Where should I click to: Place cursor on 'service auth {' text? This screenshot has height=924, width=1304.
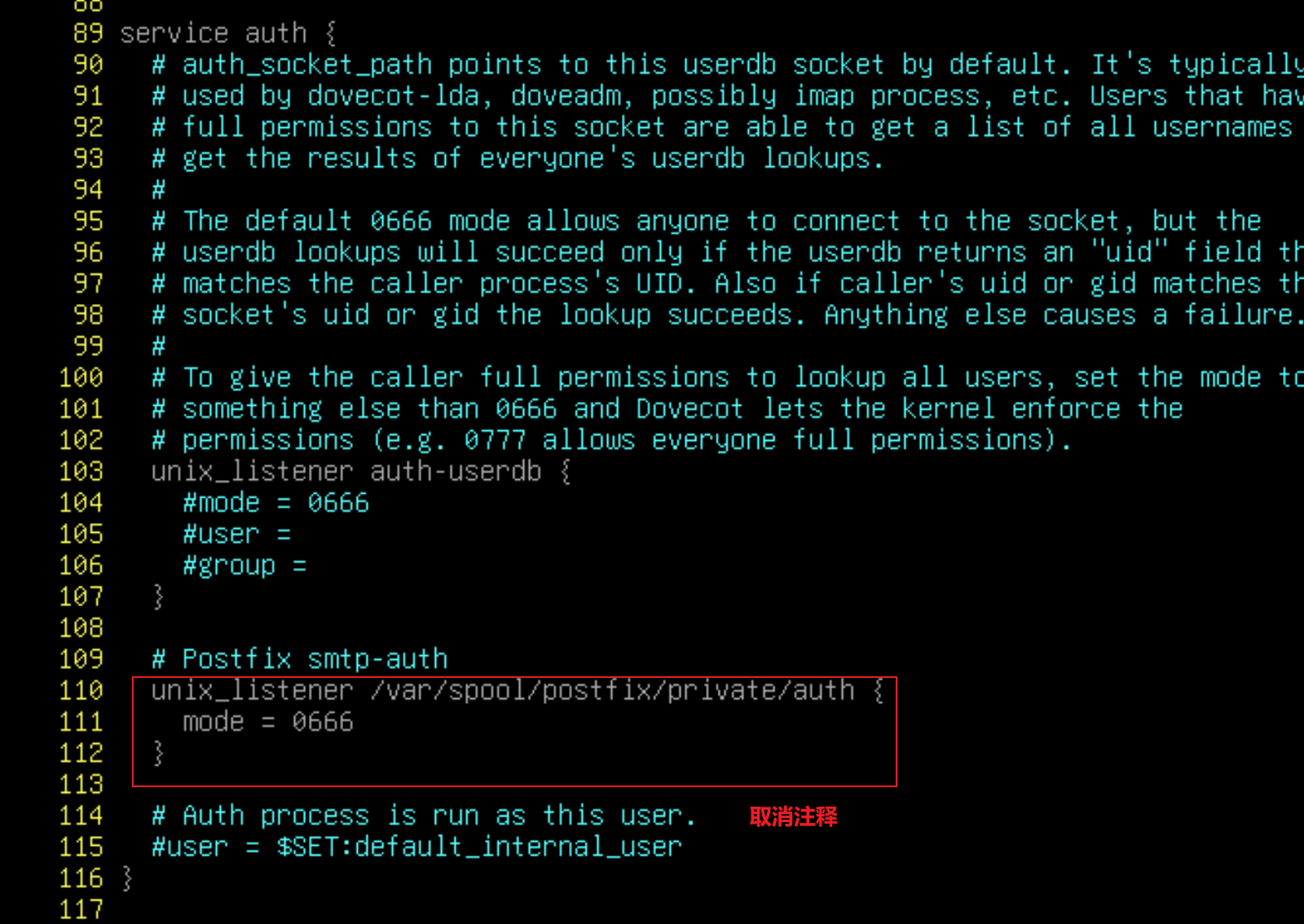click(x=228, y=33)
